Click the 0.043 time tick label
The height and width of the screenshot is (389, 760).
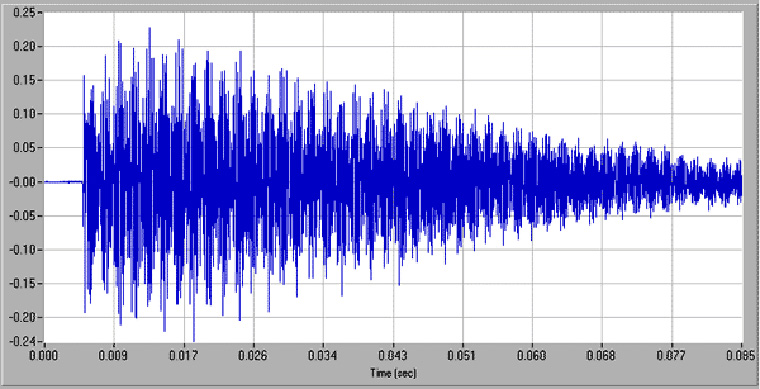pos(393,356)
